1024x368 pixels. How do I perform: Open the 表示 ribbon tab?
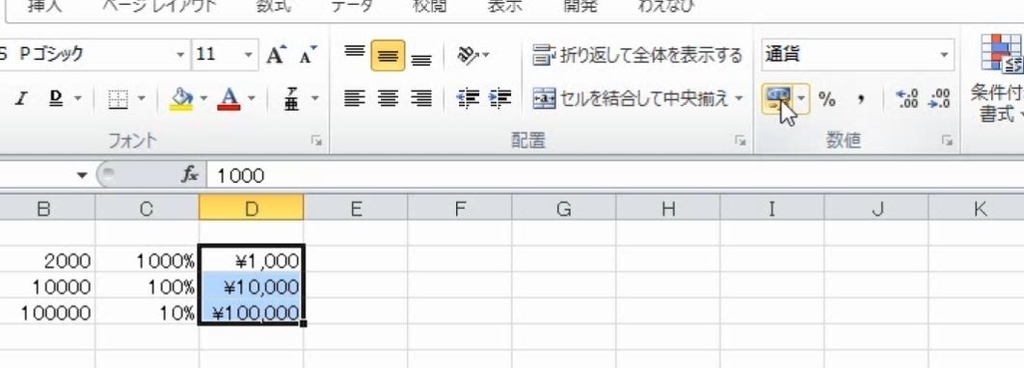(x=505, y=7)
